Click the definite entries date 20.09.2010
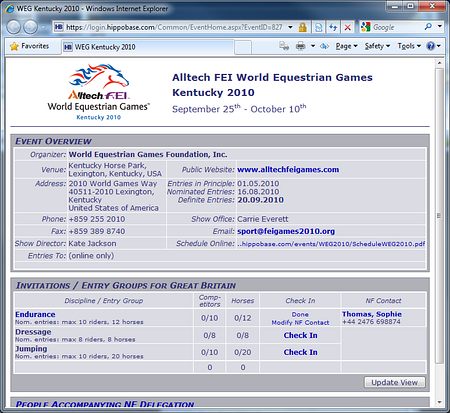 click(260, 200)
